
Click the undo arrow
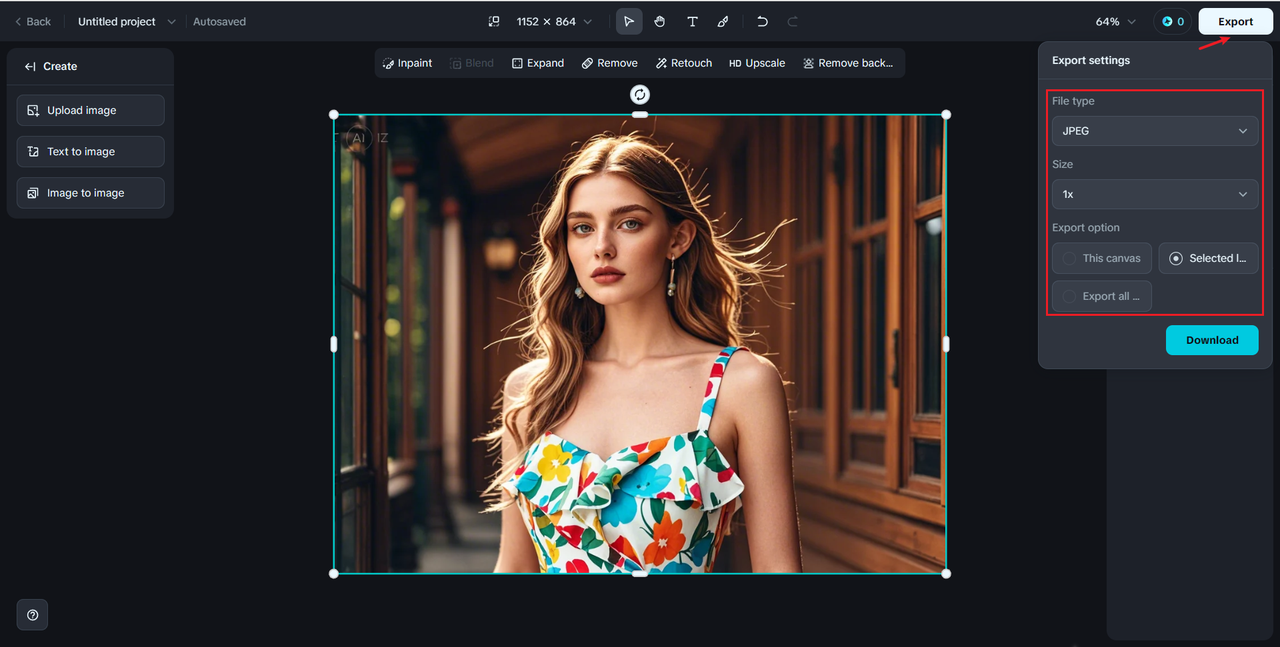pyautogui.click(x=762, y=21)
